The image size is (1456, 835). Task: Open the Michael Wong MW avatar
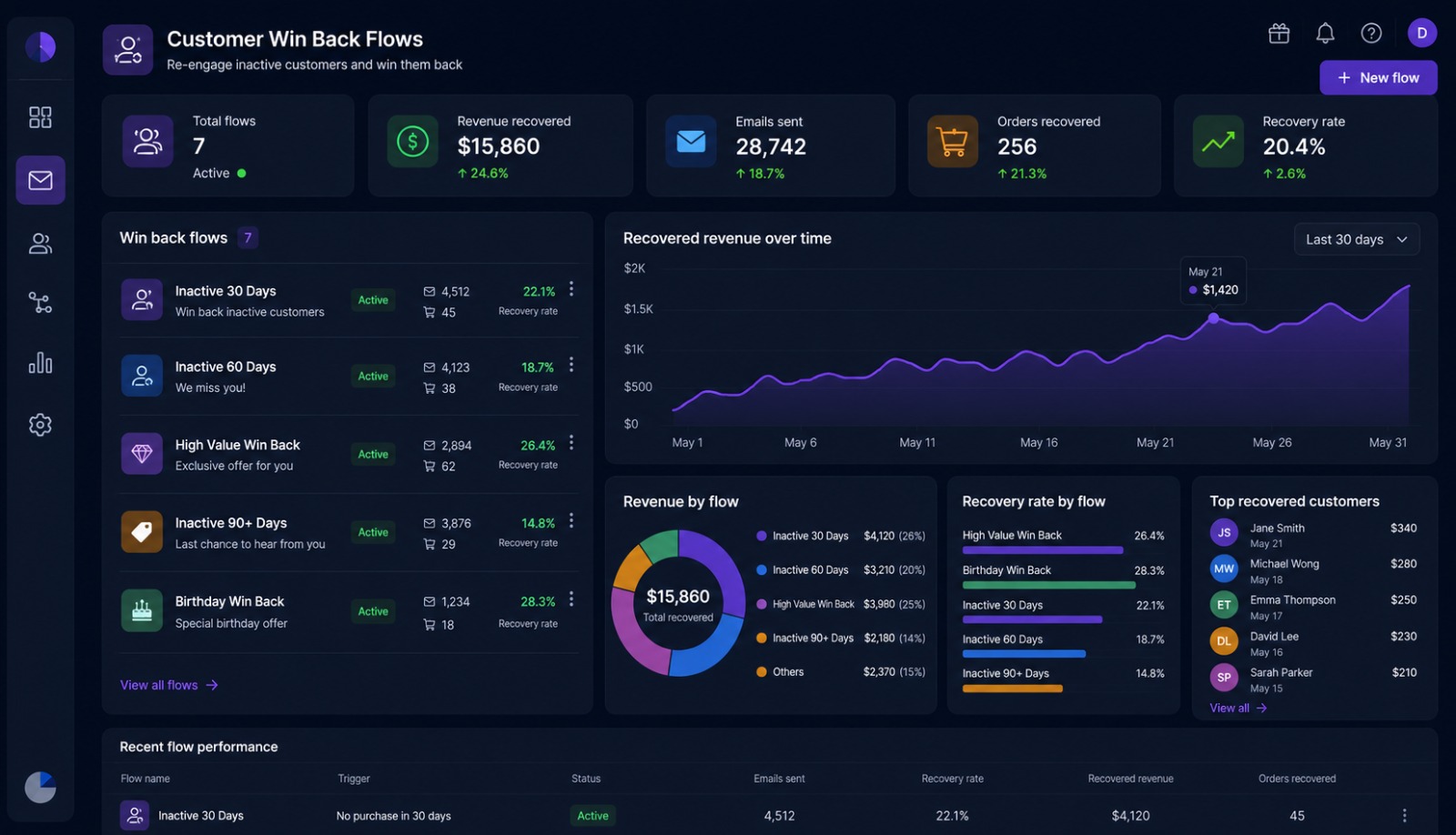tap(1224, 568)
